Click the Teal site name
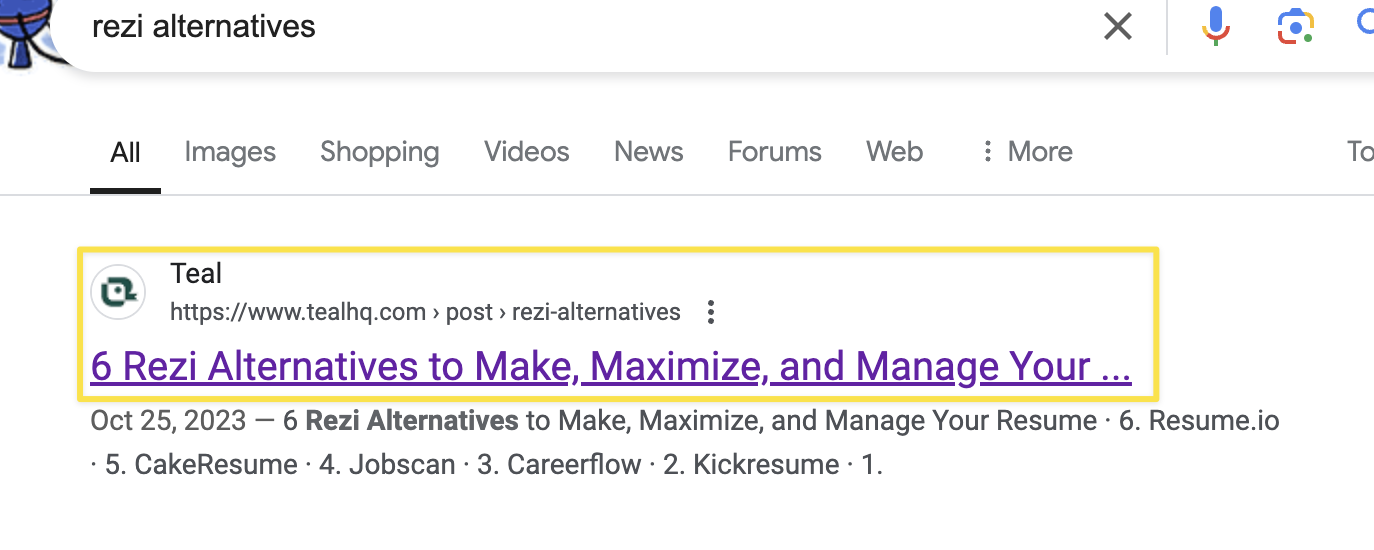This screenshot has width=1374, height=550. pyautogui.click(x=196, y=273)
